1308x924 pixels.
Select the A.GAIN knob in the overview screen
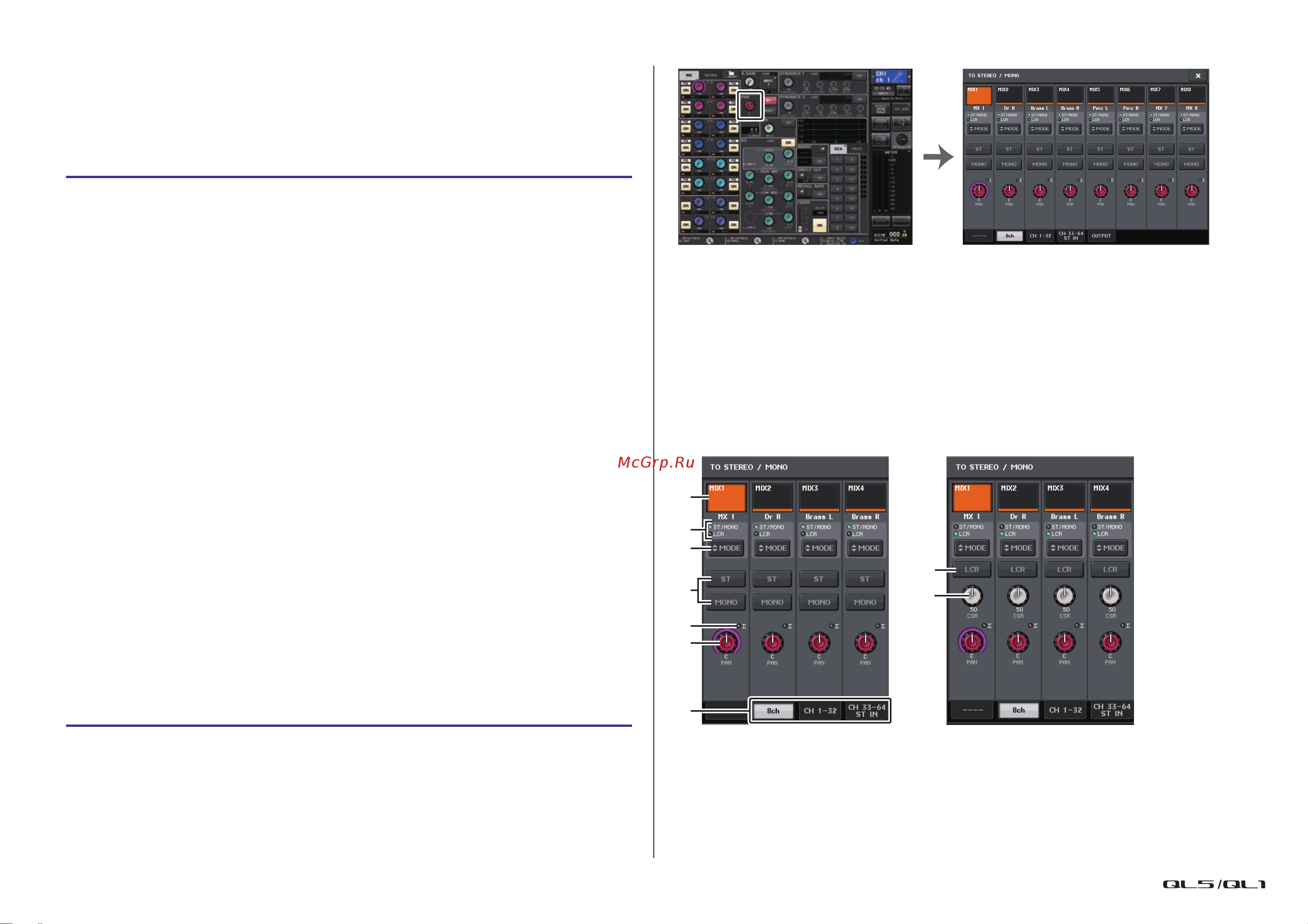coord(749,82)
